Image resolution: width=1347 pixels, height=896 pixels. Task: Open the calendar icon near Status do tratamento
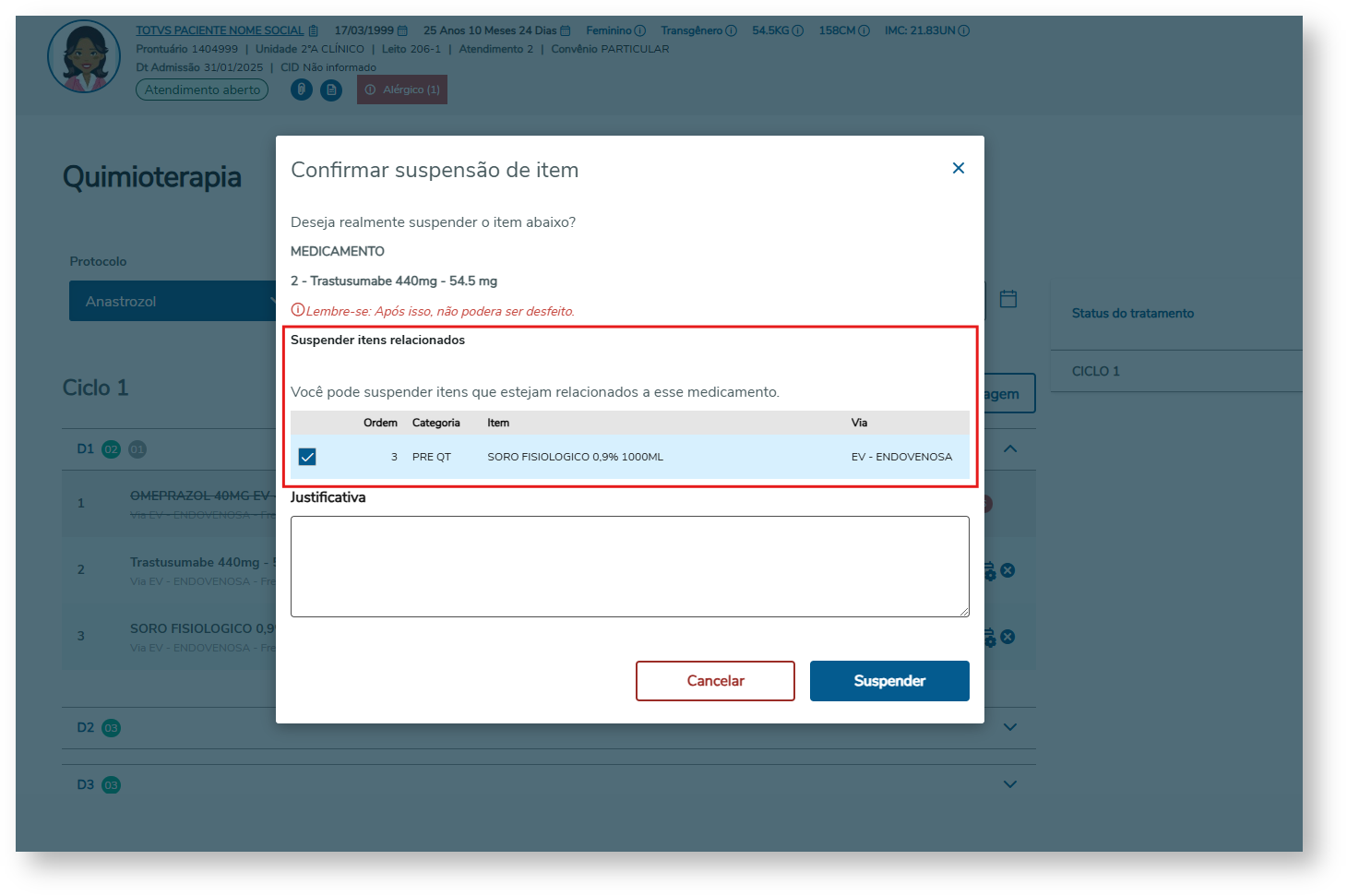pyautogui.click(x=1008, y=299)
